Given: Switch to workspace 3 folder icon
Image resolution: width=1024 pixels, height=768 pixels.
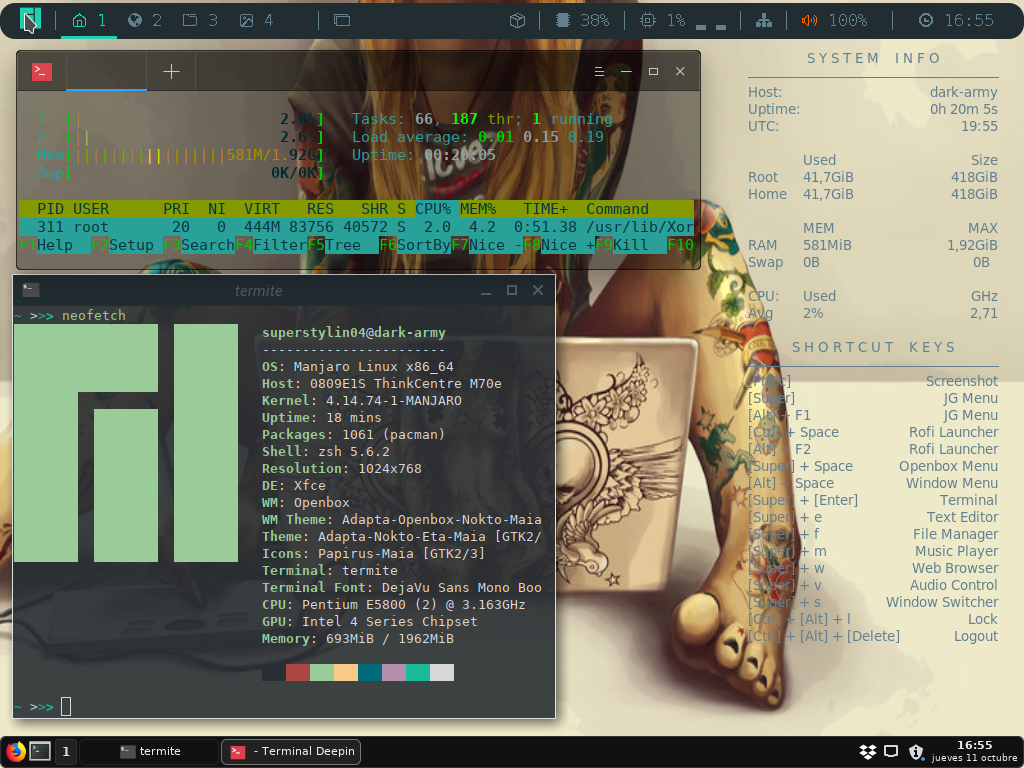Looking at the screenshot, I should (190, 20).
